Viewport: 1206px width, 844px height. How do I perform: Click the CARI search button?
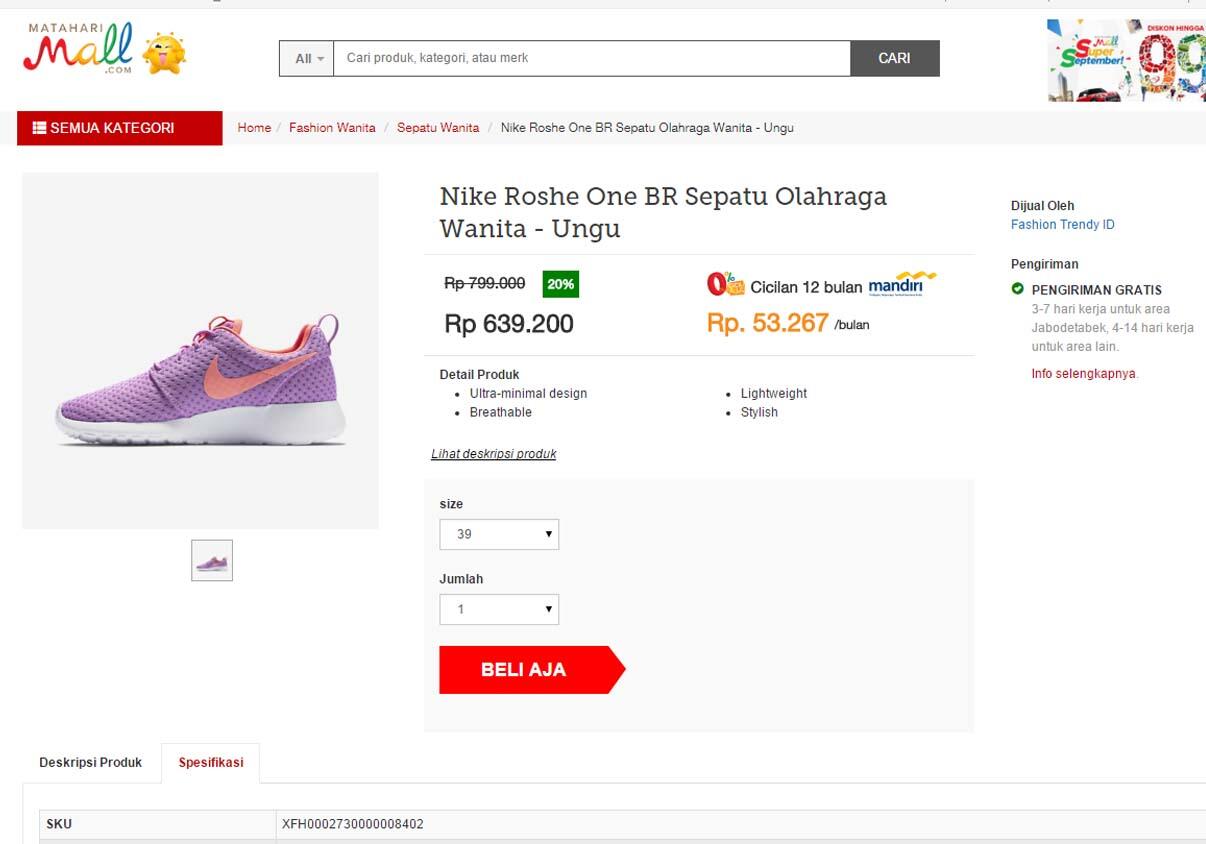pyautogui.click(x=894, y=59)
